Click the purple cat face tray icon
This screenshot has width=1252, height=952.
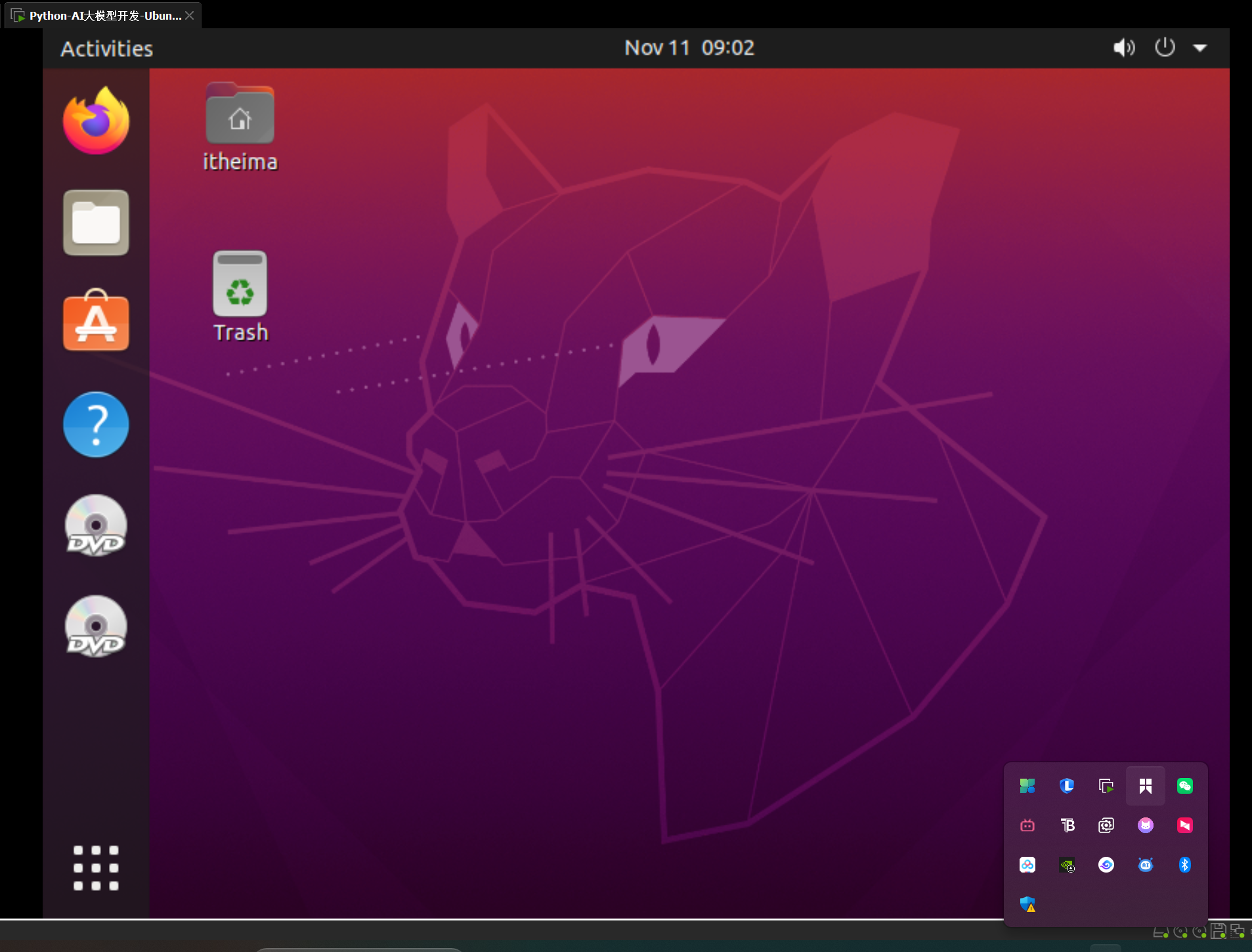[x=1146, y=825]
